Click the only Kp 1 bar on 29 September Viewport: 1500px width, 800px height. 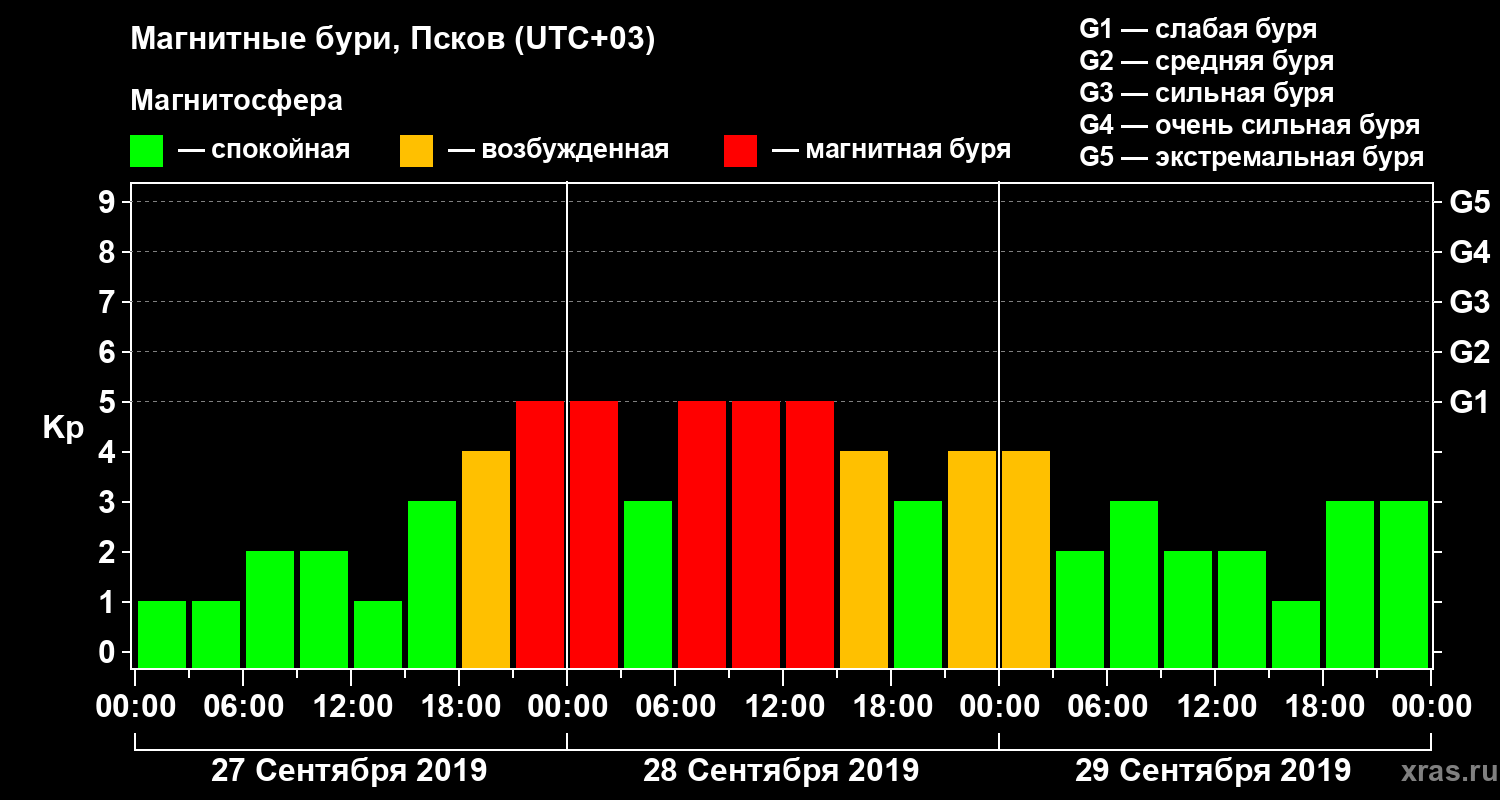click(1296, 634)
